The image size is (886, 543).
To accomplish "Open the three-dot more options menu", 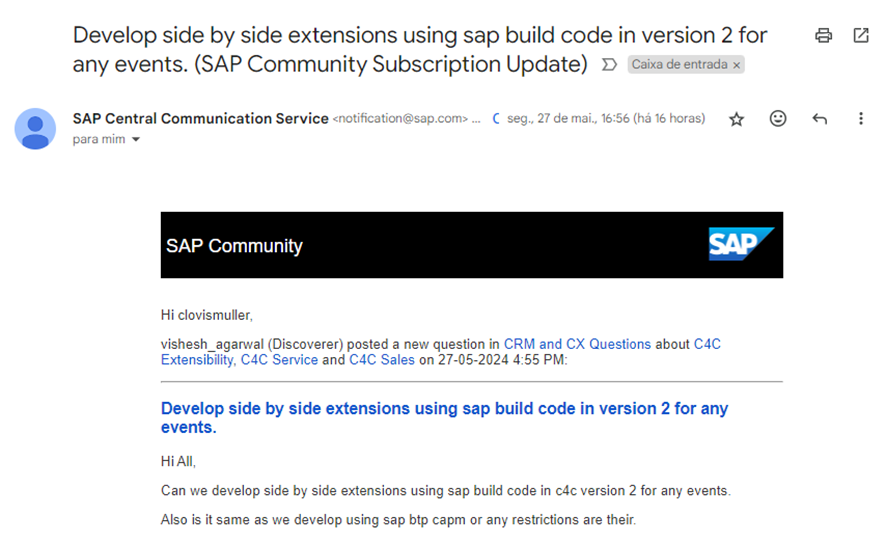I will [861, 119].
